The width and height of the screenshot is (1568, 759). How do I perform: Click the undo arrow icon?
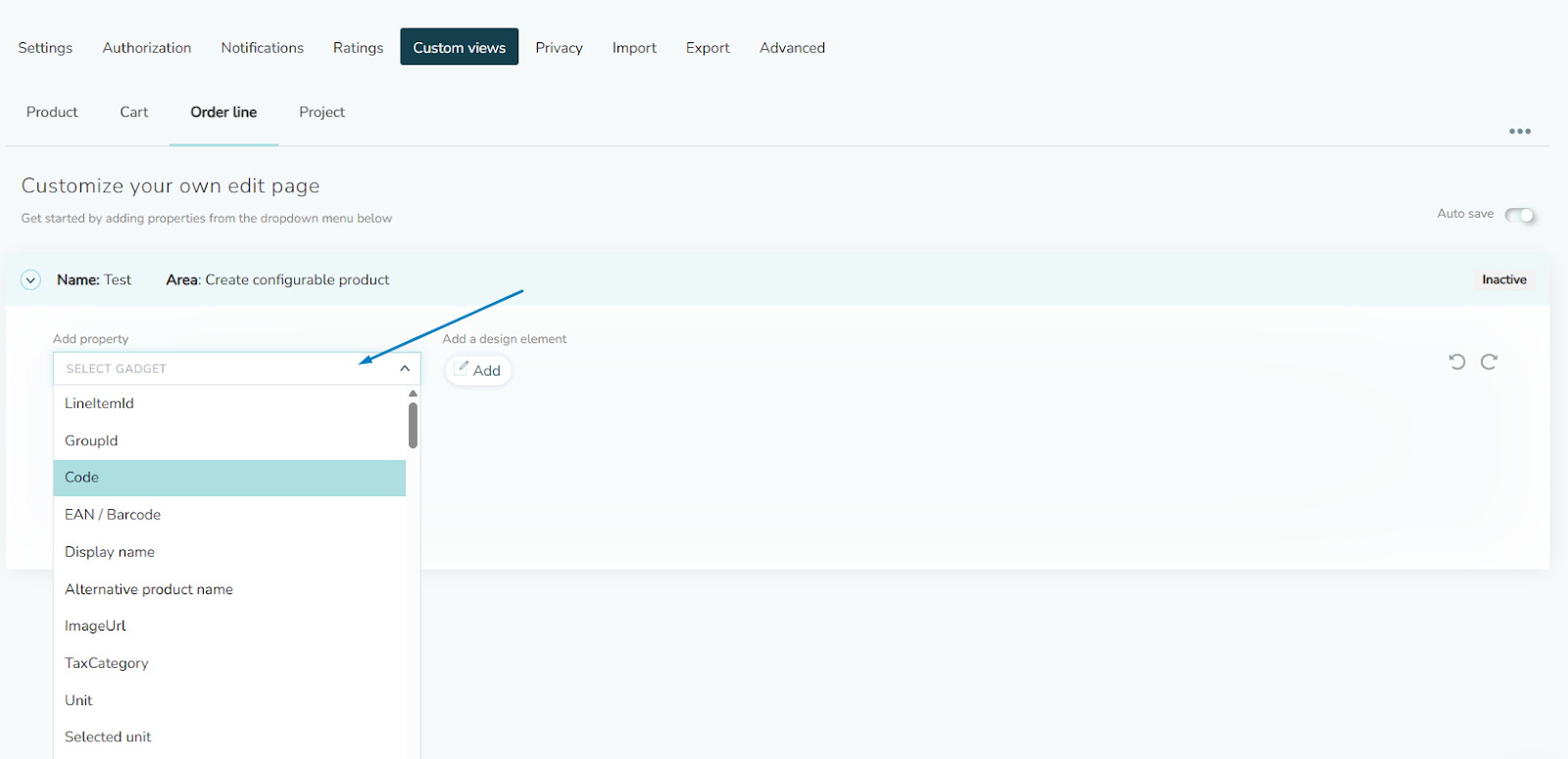(1457, 362)
